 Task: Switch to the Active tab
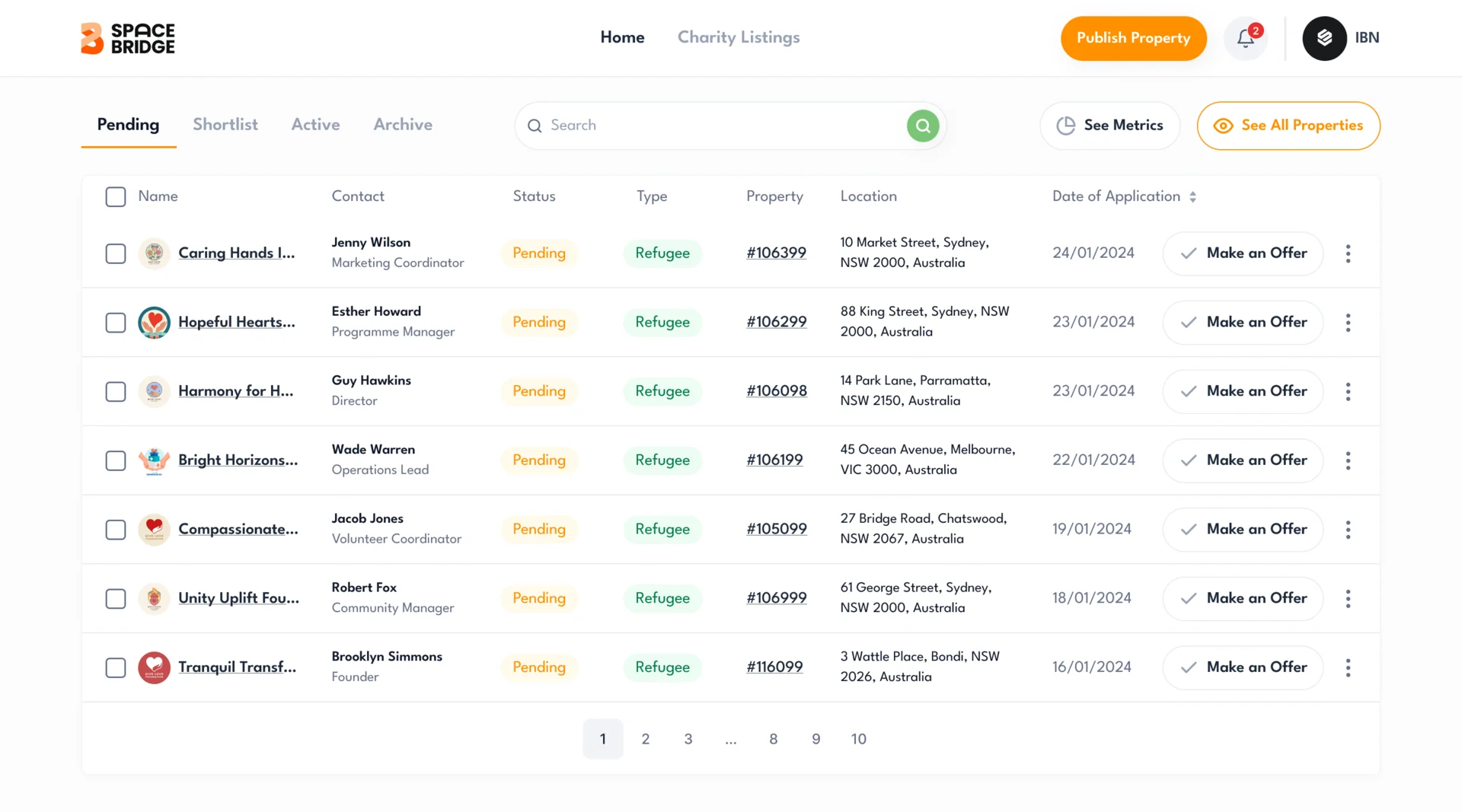coord(315,125)
